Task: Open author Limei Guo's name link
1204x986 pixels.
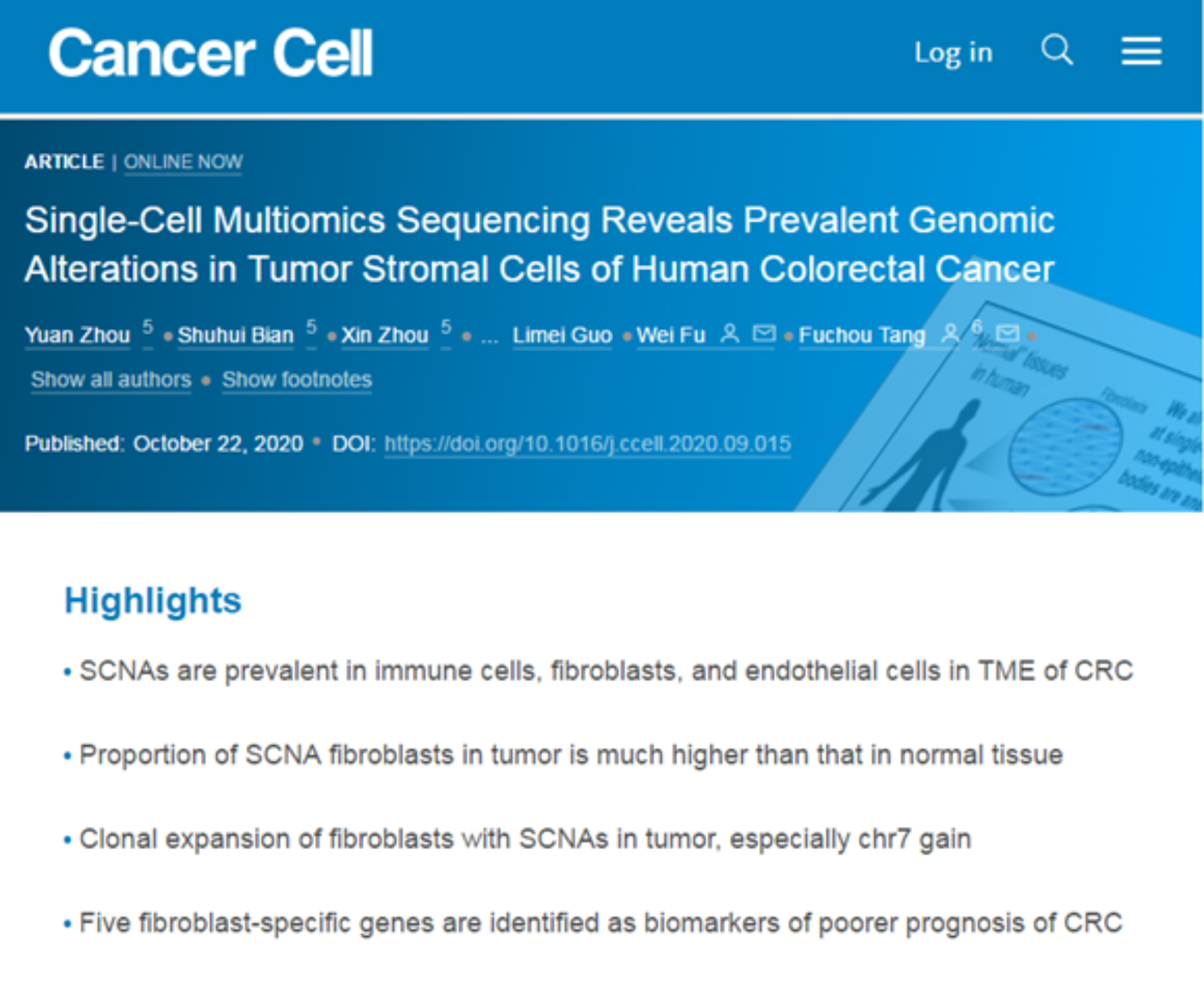Action: point(562,335)
